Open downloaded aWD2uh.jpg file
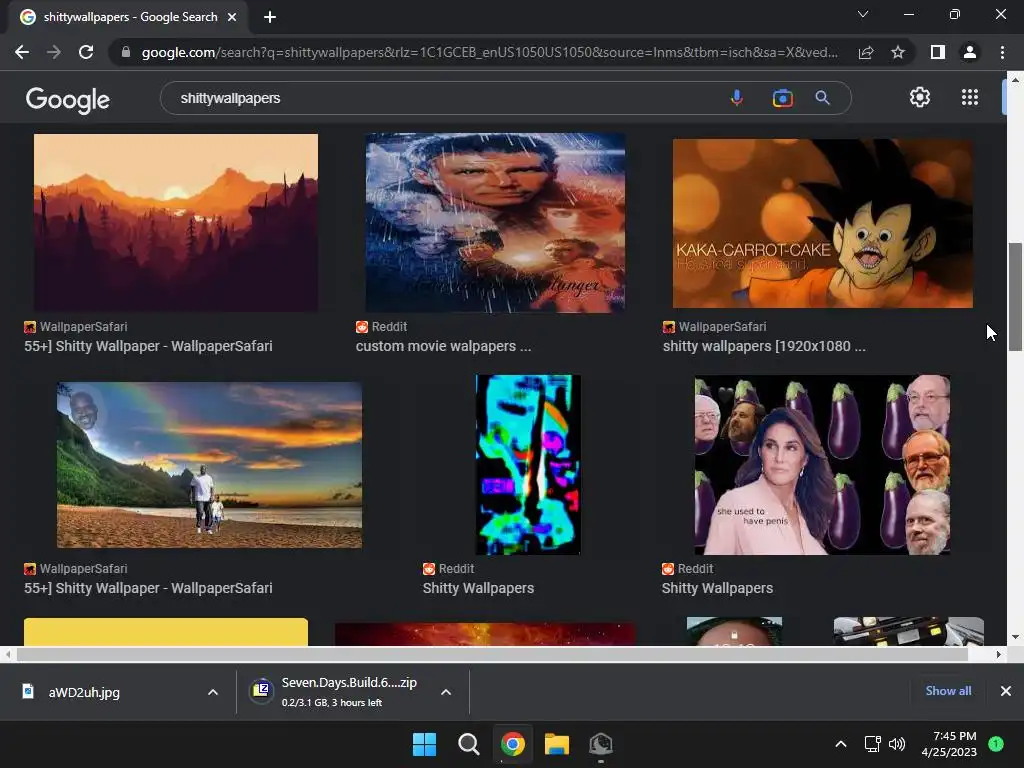Viewport: 1024px width, 768px height. [x=84, y=692]
